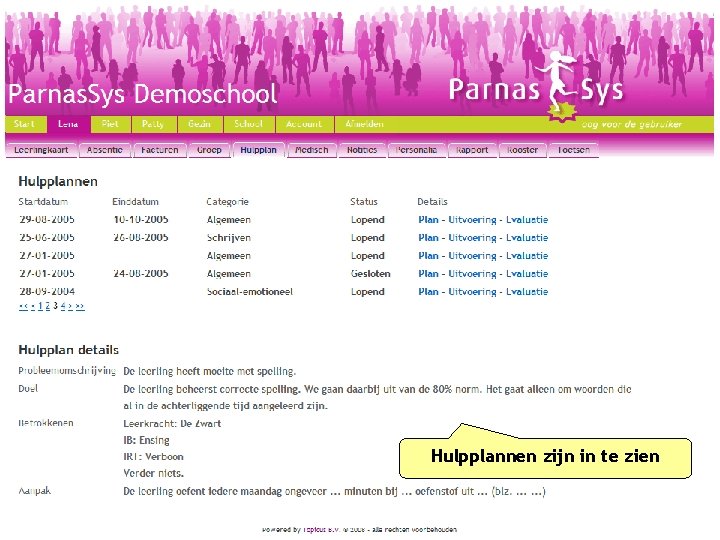Select the Hulpplan sub-tab
The image size is (720, 540).
pyautogui.click(x=259, y=150)
